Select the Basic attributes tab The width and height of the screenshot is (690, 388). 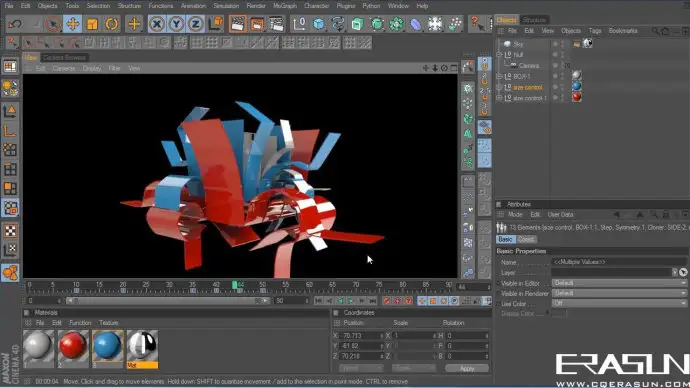point(505,239)
